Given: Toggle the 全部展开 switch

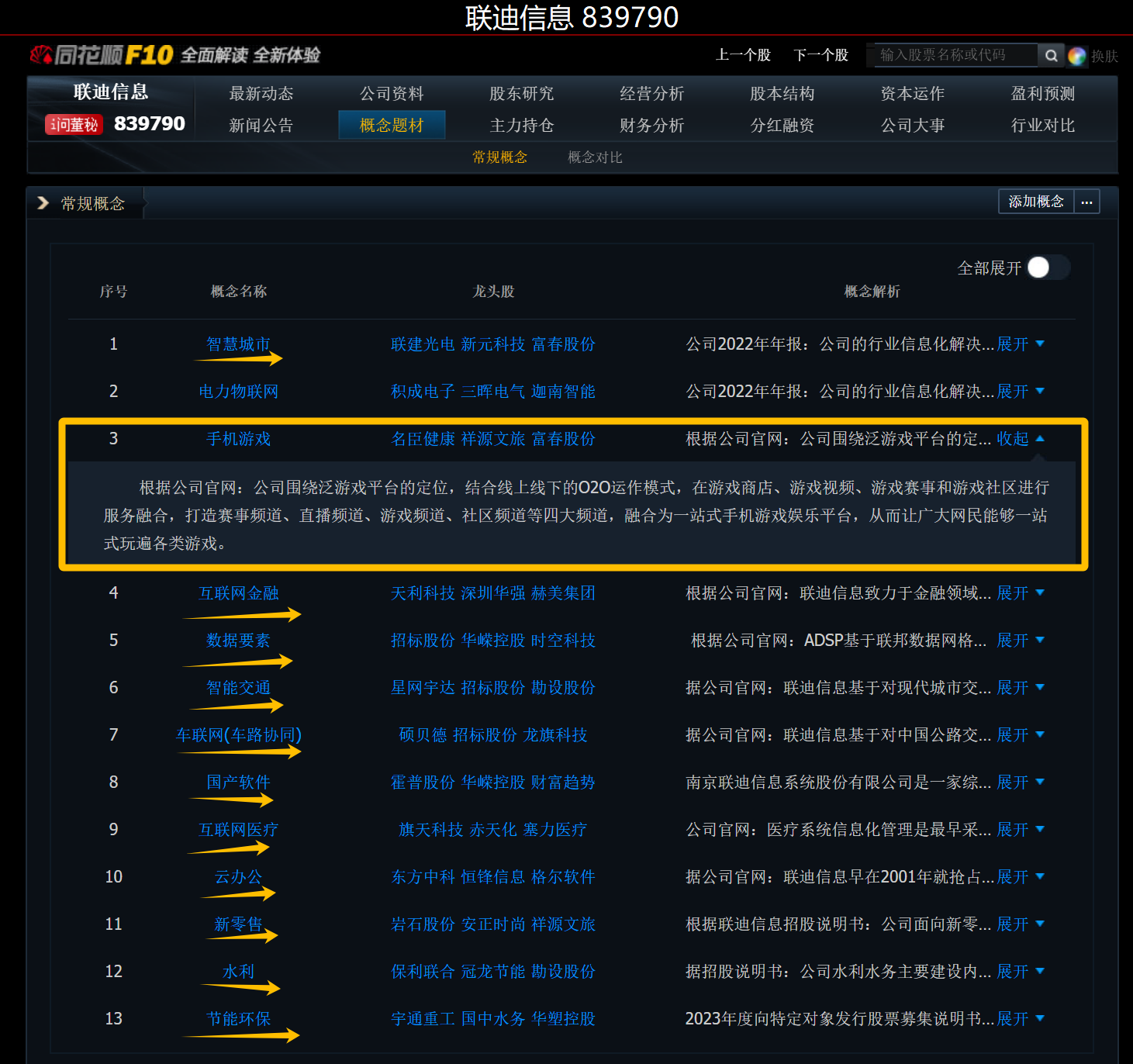Looking at the screenshot, I should 1048,268.
